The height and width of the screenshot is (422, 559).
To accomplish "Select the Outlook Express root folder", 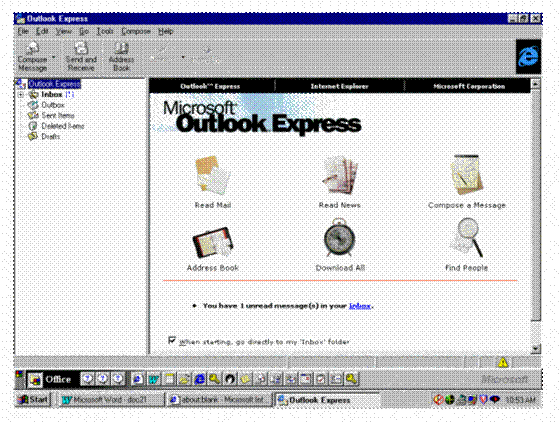I will coord(54,84).
